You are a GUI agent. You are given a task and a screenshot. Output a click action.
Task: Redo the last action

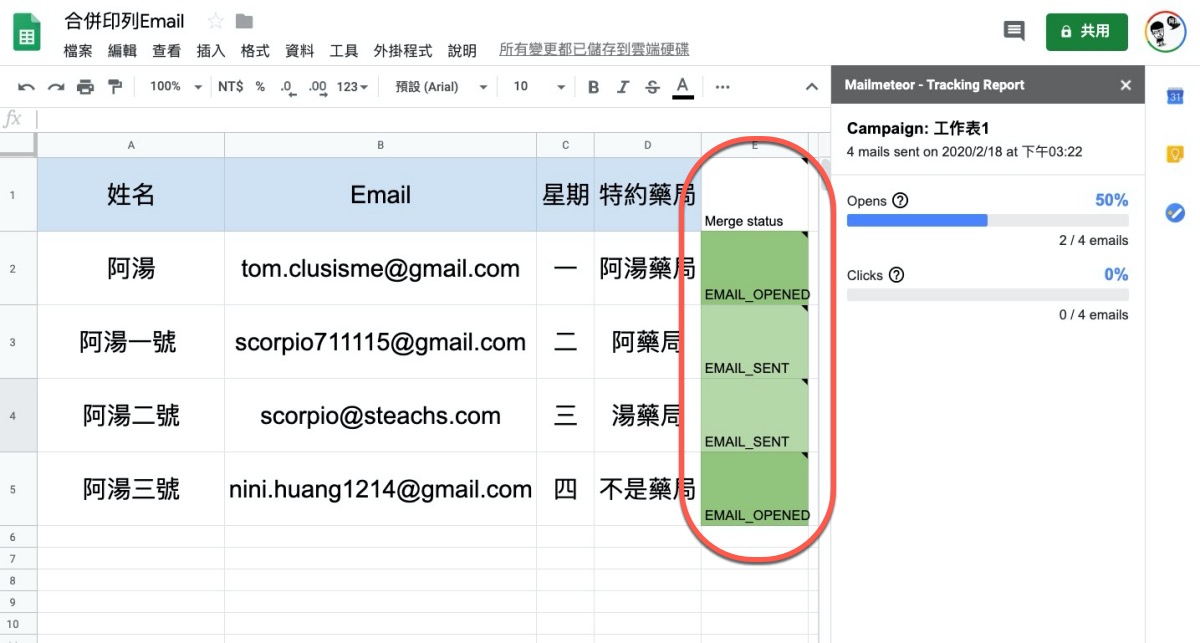click(56, 87)
